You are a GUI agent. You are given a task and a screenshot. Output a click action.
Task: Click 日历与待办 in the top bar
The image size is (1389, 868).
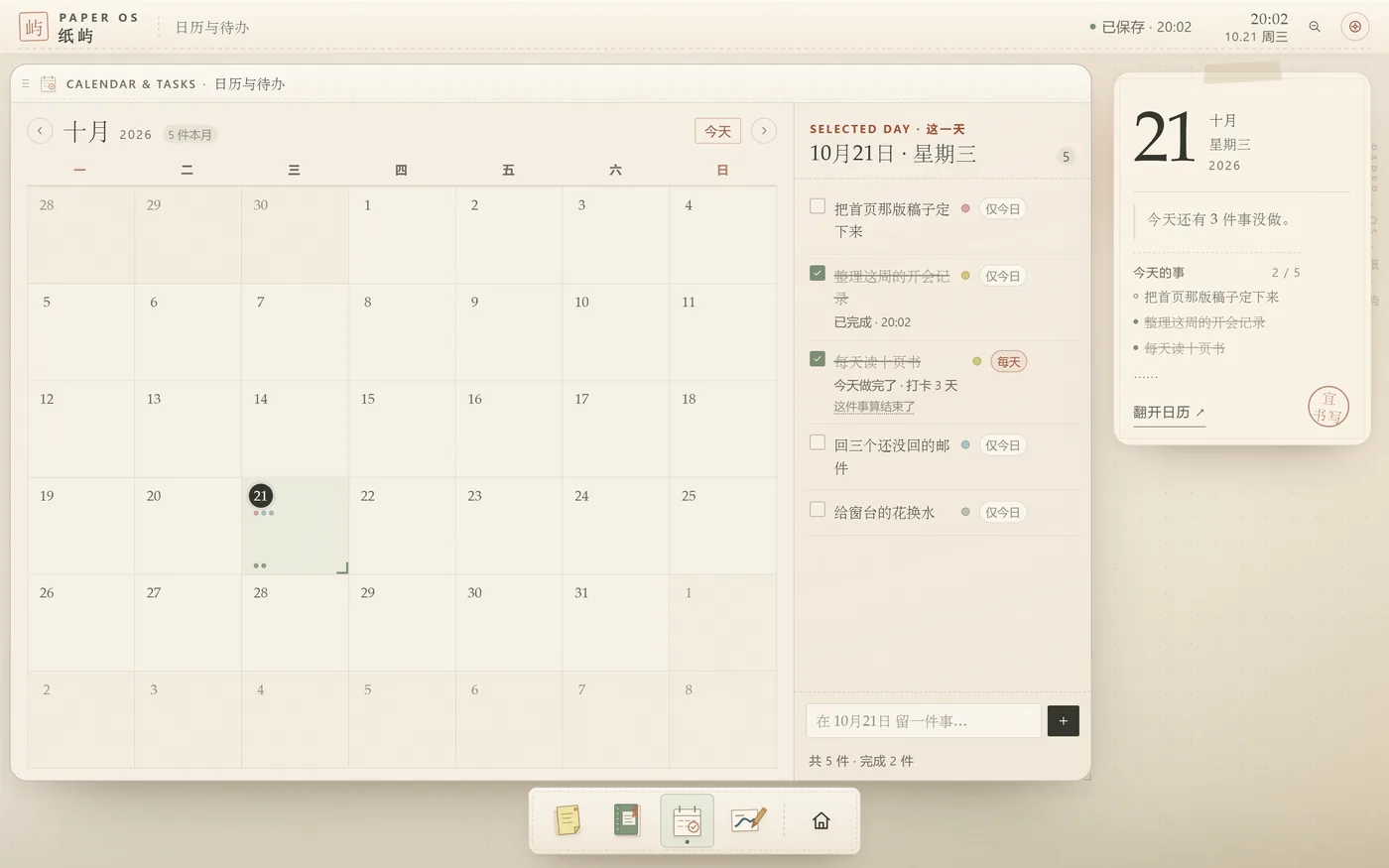tap(212, 28)
